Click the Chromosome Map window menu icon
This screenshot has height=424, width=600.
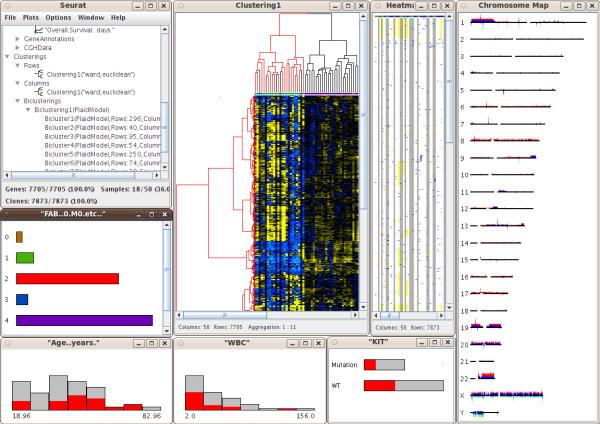click(x=464, y=6)
